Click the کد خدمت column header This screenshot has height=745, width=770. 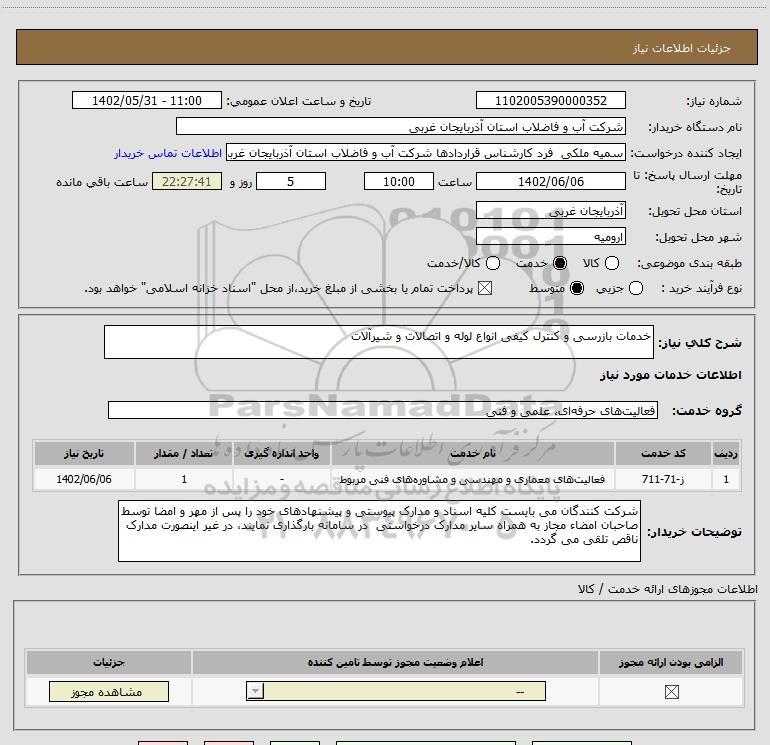[663, 454]
